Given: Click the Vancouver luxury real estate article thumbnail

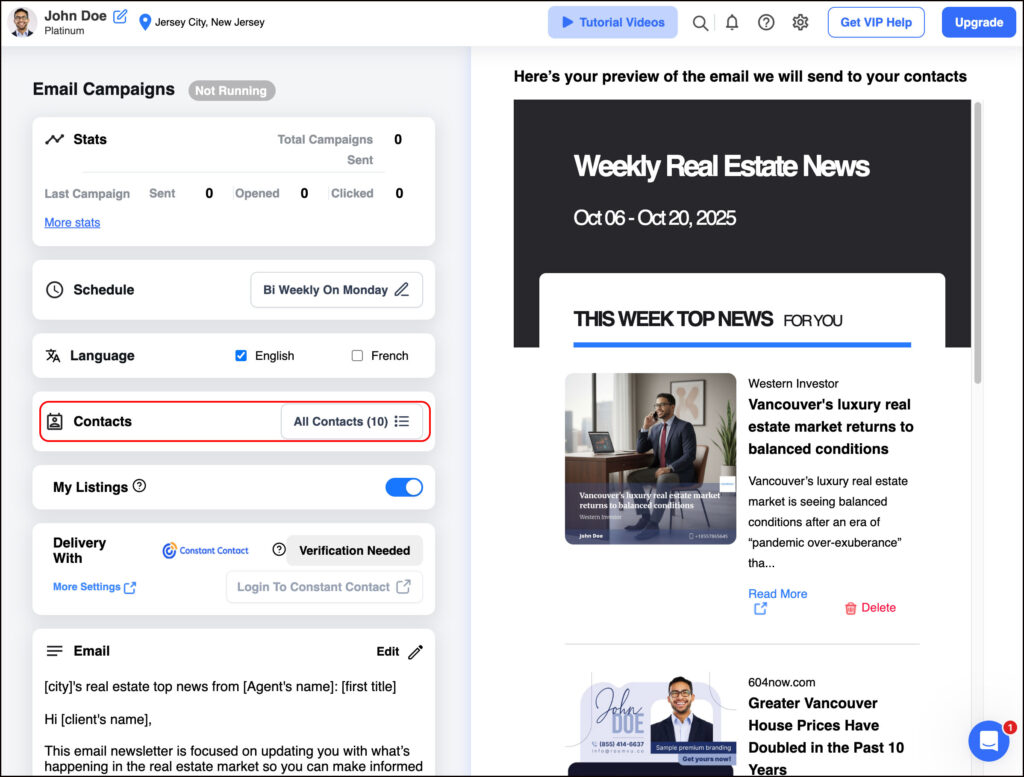Looking at the screenshot, I should [650, 458].
